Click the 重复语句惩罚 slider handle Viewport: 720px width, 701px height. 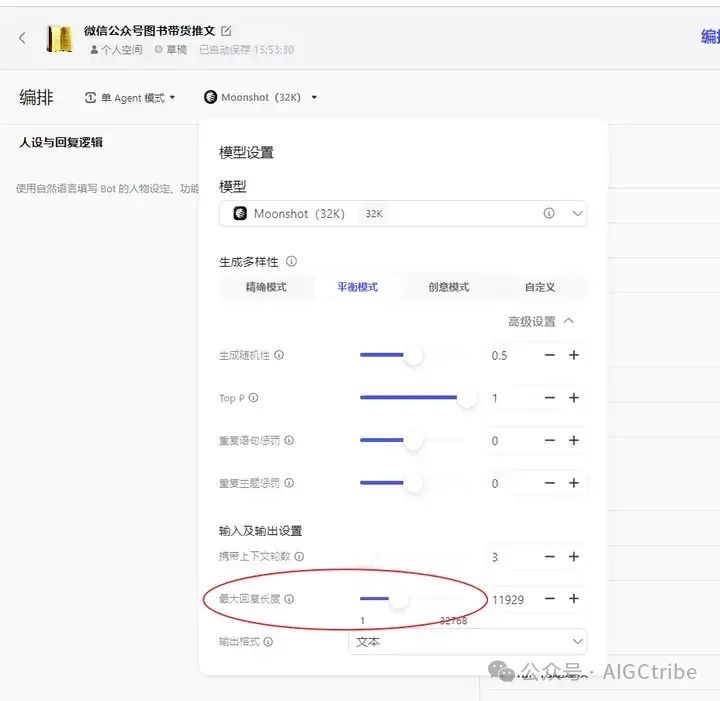point(413,440)
